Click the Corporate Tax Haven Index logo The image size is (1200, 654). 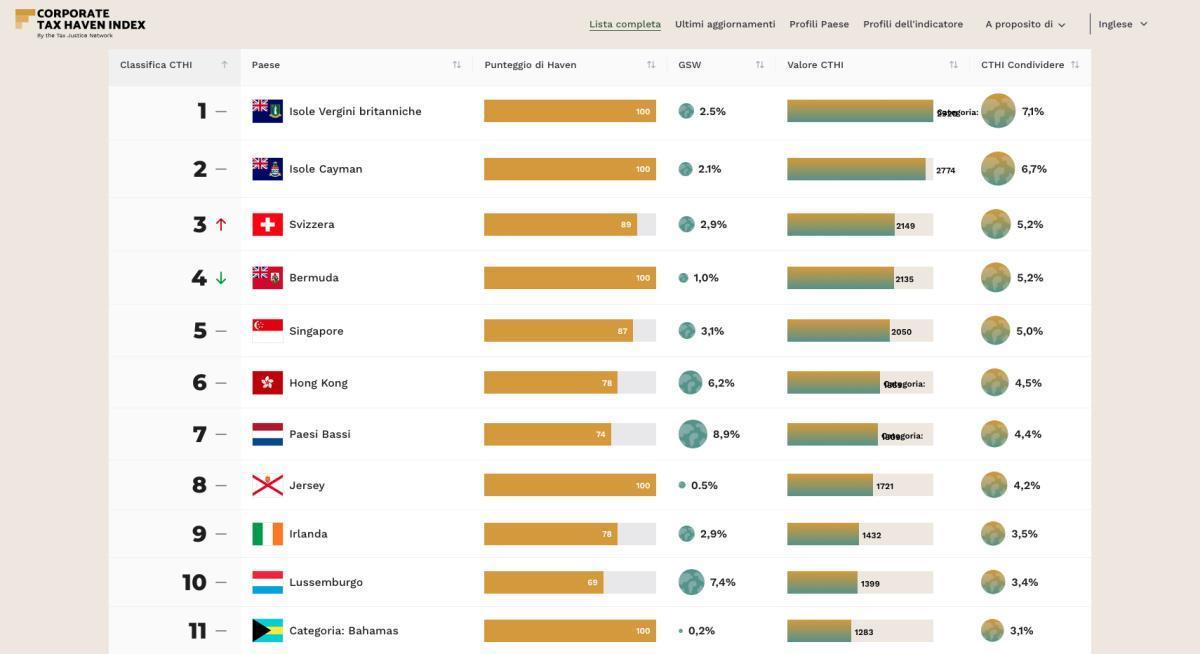pyautogui.click(x=80, y=23)
